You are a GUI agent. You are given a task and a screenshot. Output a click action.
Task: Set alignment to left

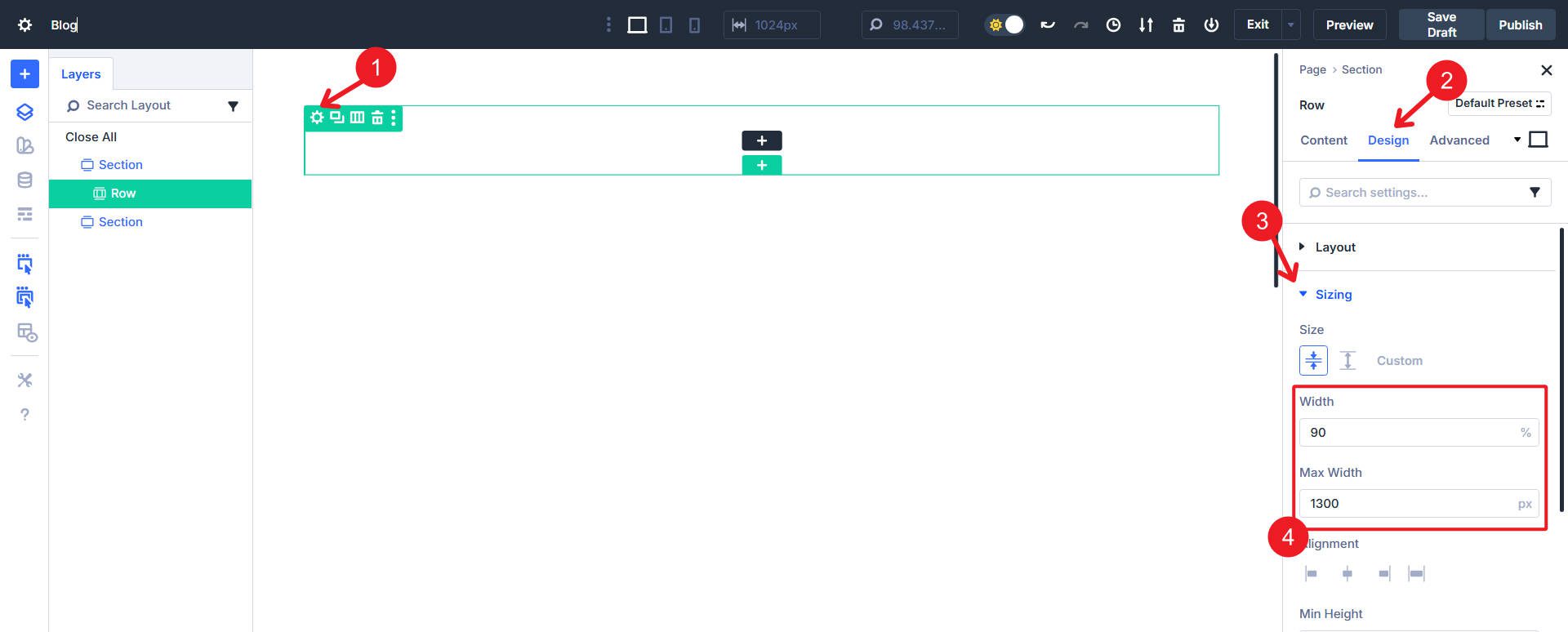pos(1312,574)
